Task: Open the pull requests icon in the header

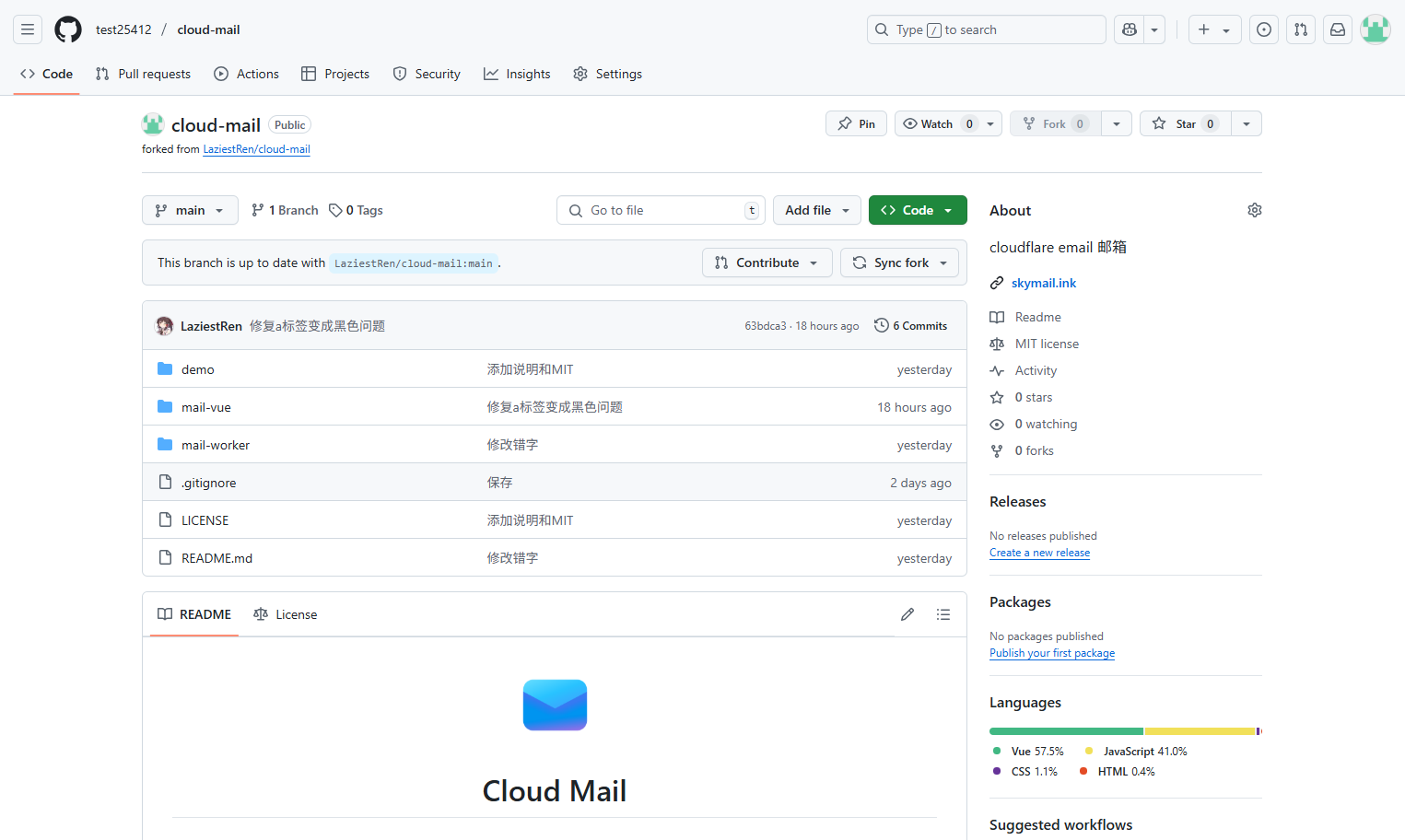Action: pos(1300,29)
